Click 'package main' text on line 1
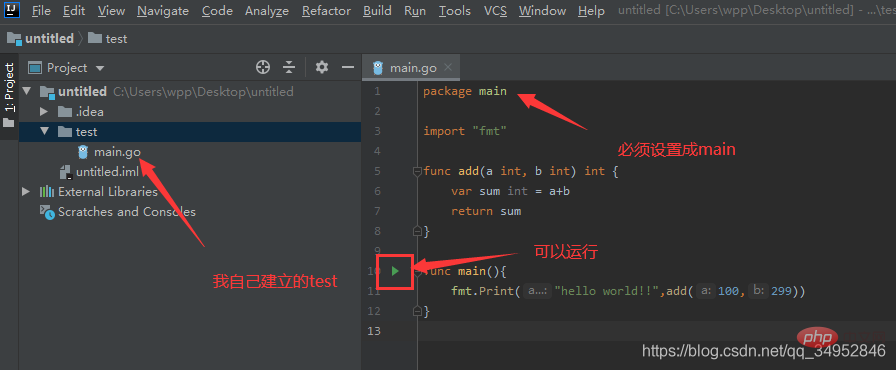Viewport: 896px width, 370px height. (x=465, y=91)
